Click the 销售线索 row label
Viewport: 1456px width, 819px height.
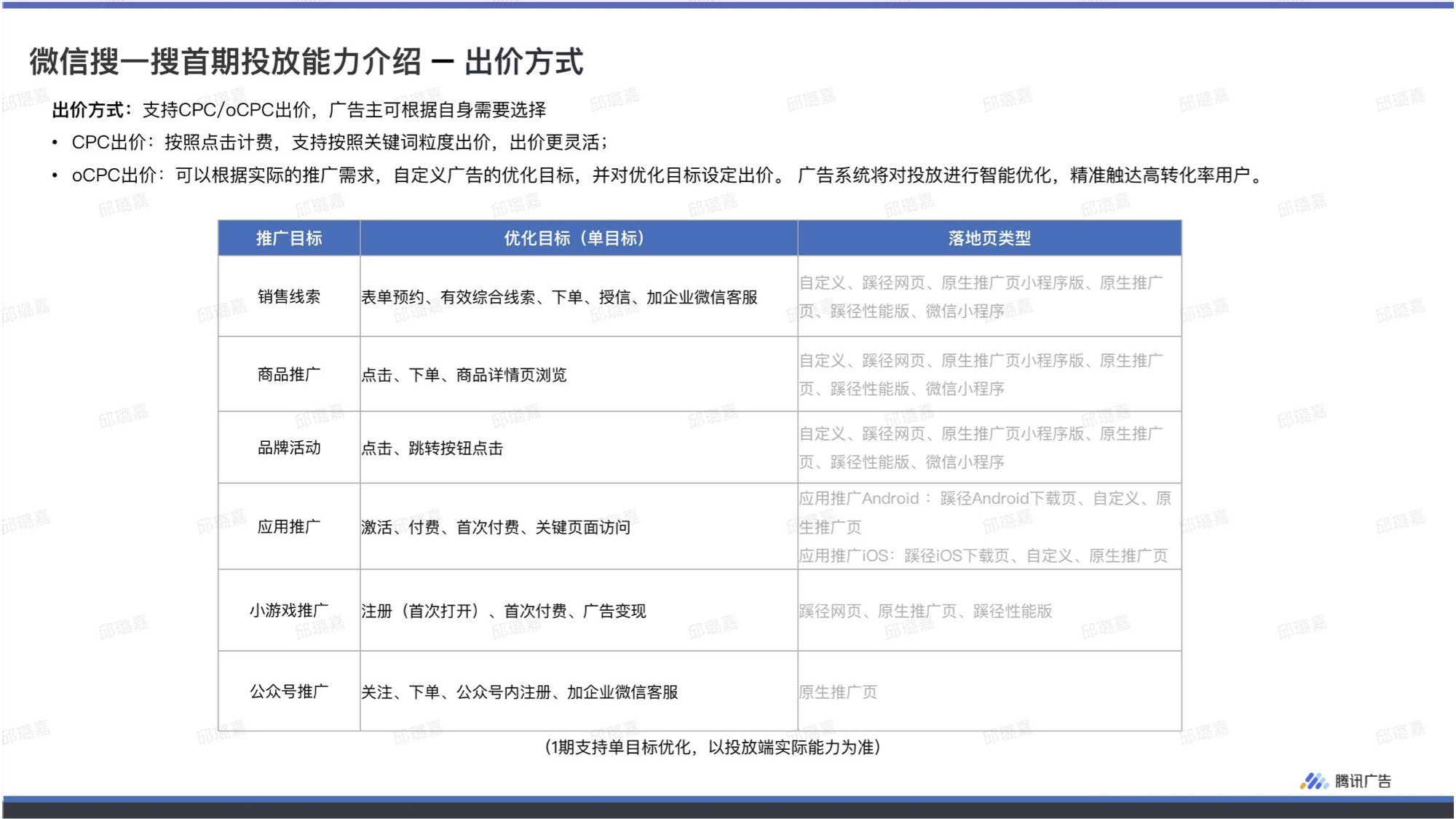point(289,296)
